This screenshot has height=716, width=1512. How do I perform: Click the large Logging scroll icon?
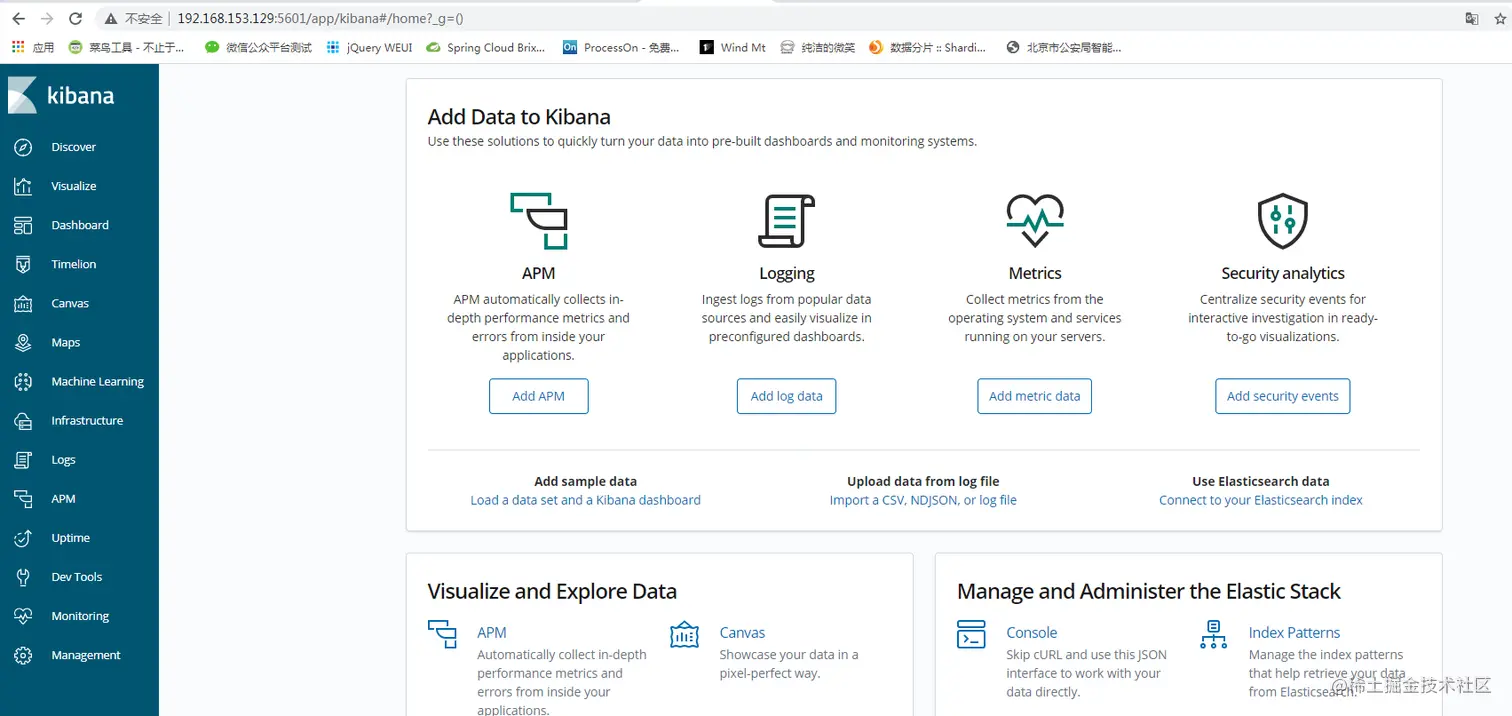(x=787, y=221)
